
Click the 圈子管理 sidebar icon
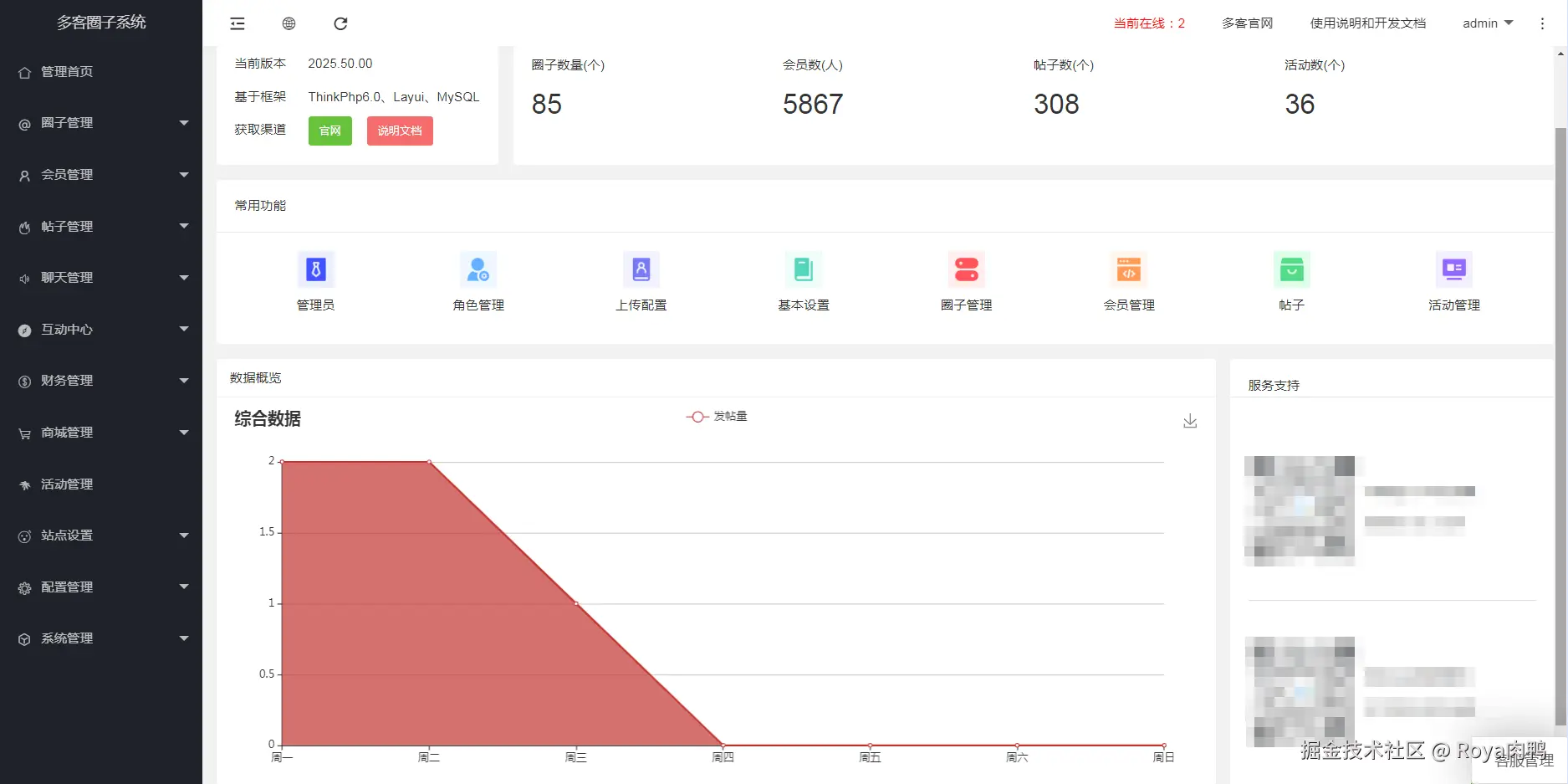(x=25, y=124)
